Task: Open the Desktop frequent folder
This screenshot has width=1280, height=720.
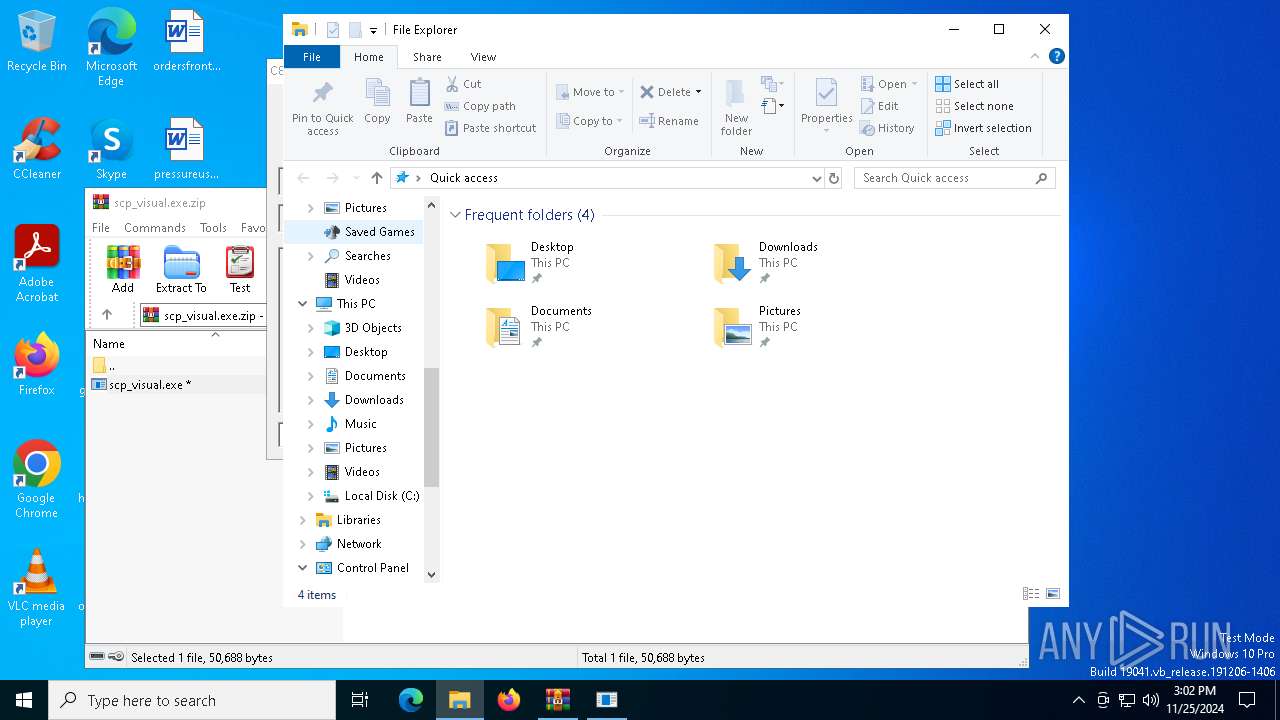Action: pyautogui.click(x=530, y=263)
